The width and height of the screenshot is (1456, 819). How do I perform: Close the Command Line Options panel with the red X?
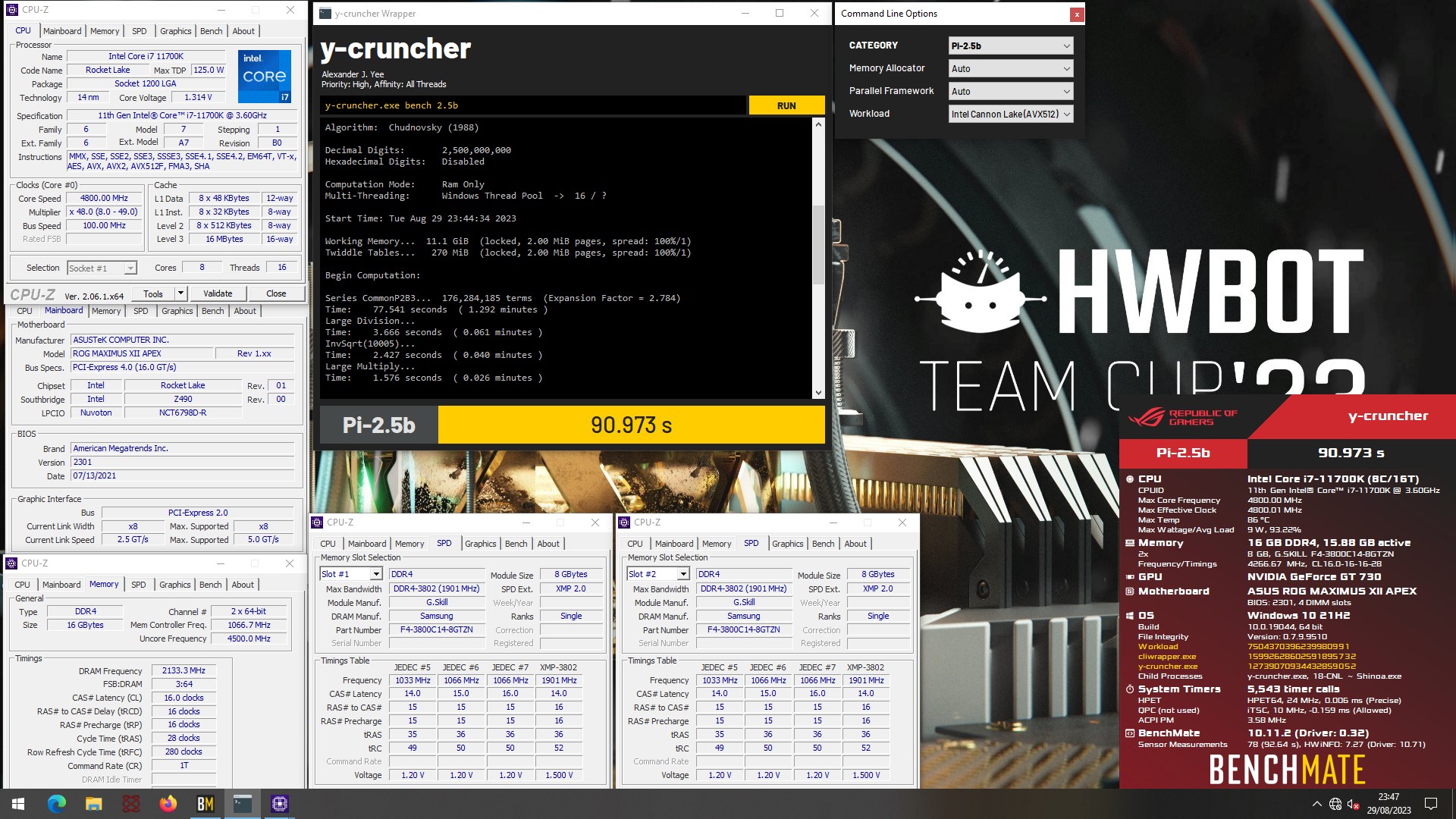tap(1076, 14)
